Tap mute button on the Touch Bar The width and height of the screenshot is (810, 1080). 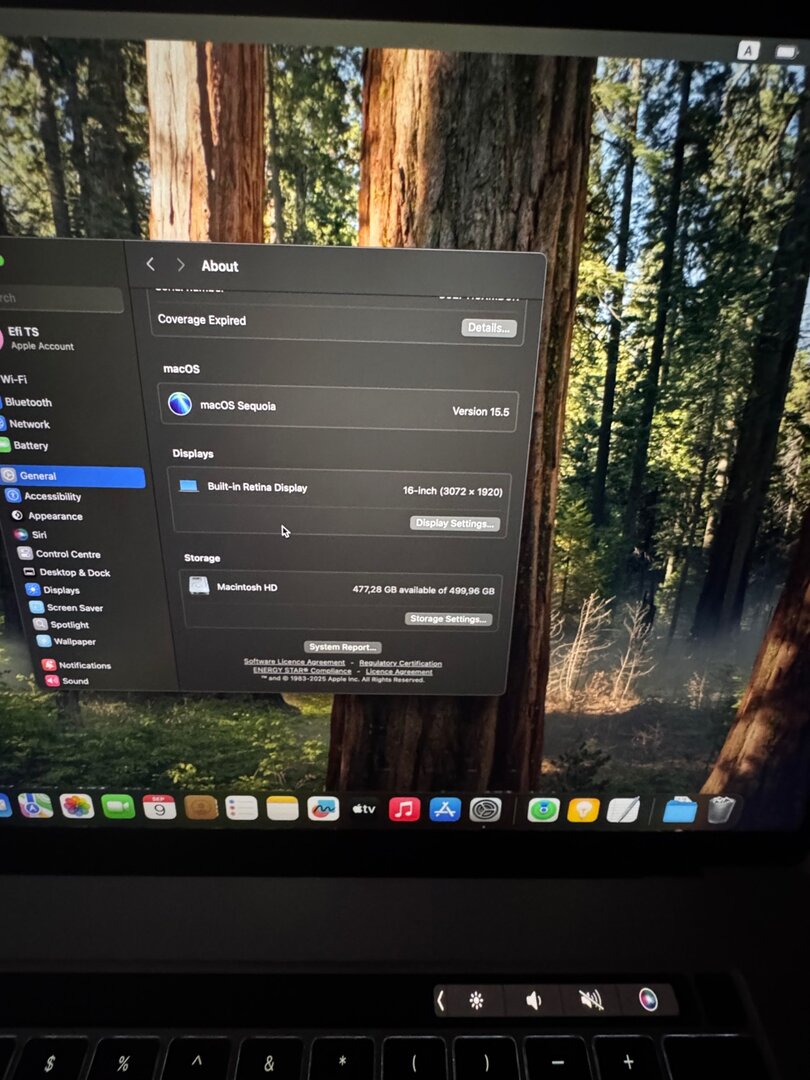tap(591, 999)
